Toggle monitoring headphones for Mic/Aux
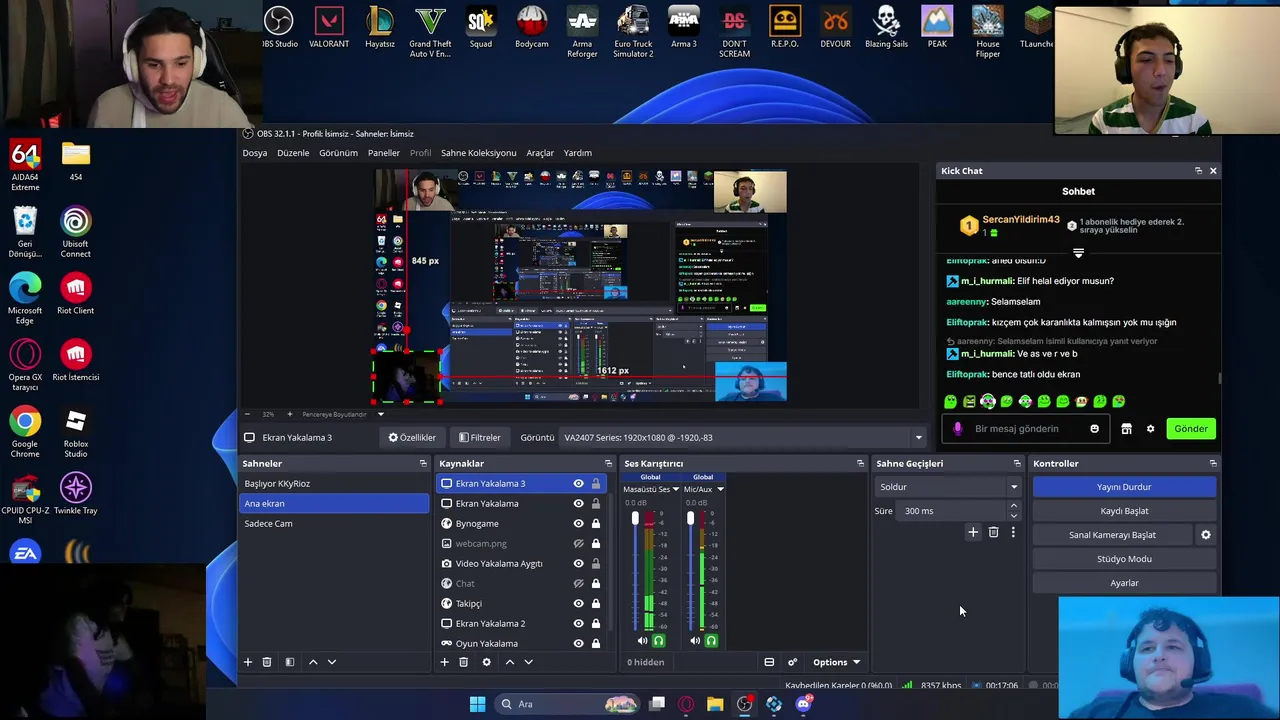 [x=711, y=641]
